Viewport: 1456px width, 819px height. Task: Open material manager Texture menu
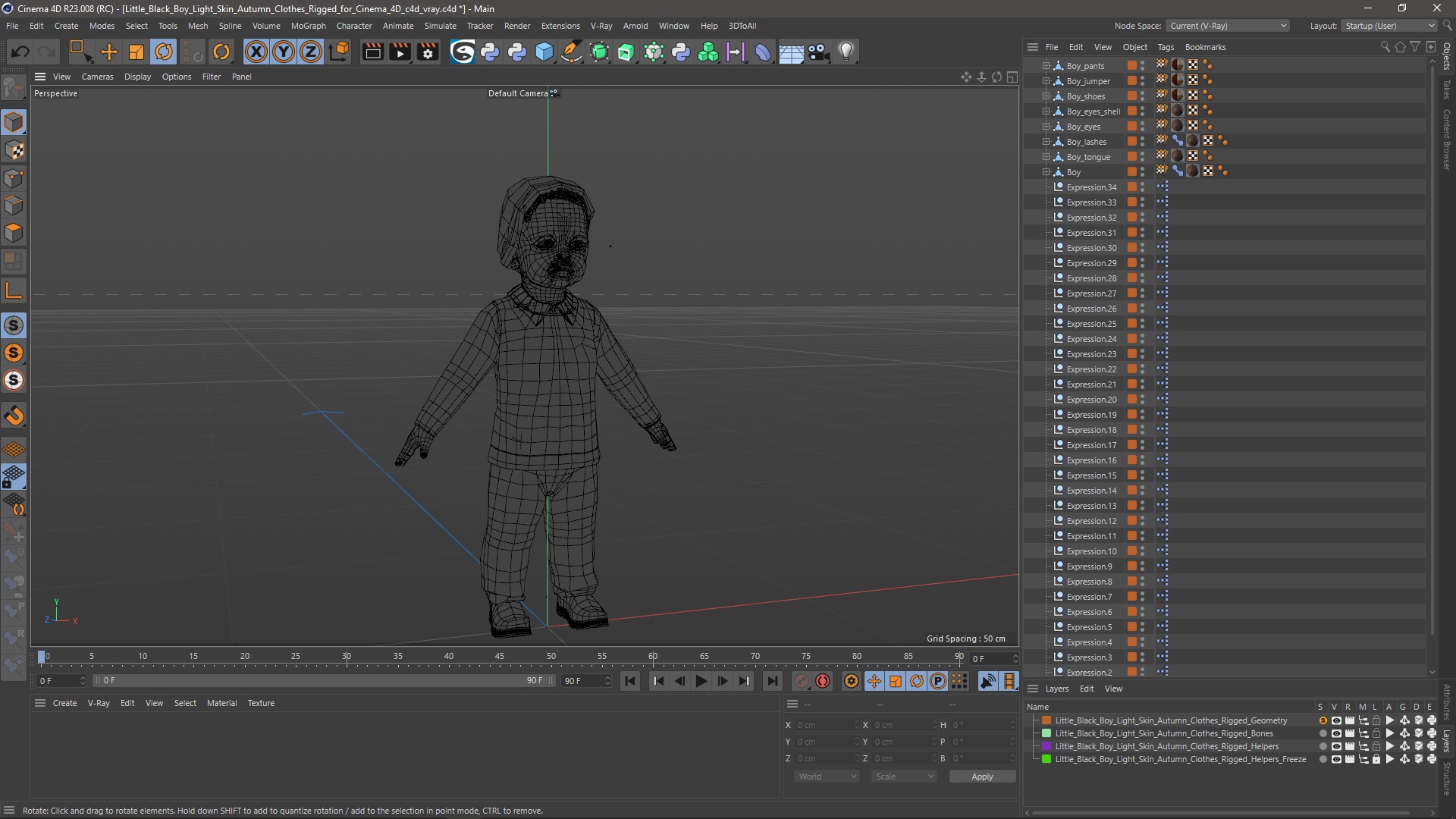[261, 703]
